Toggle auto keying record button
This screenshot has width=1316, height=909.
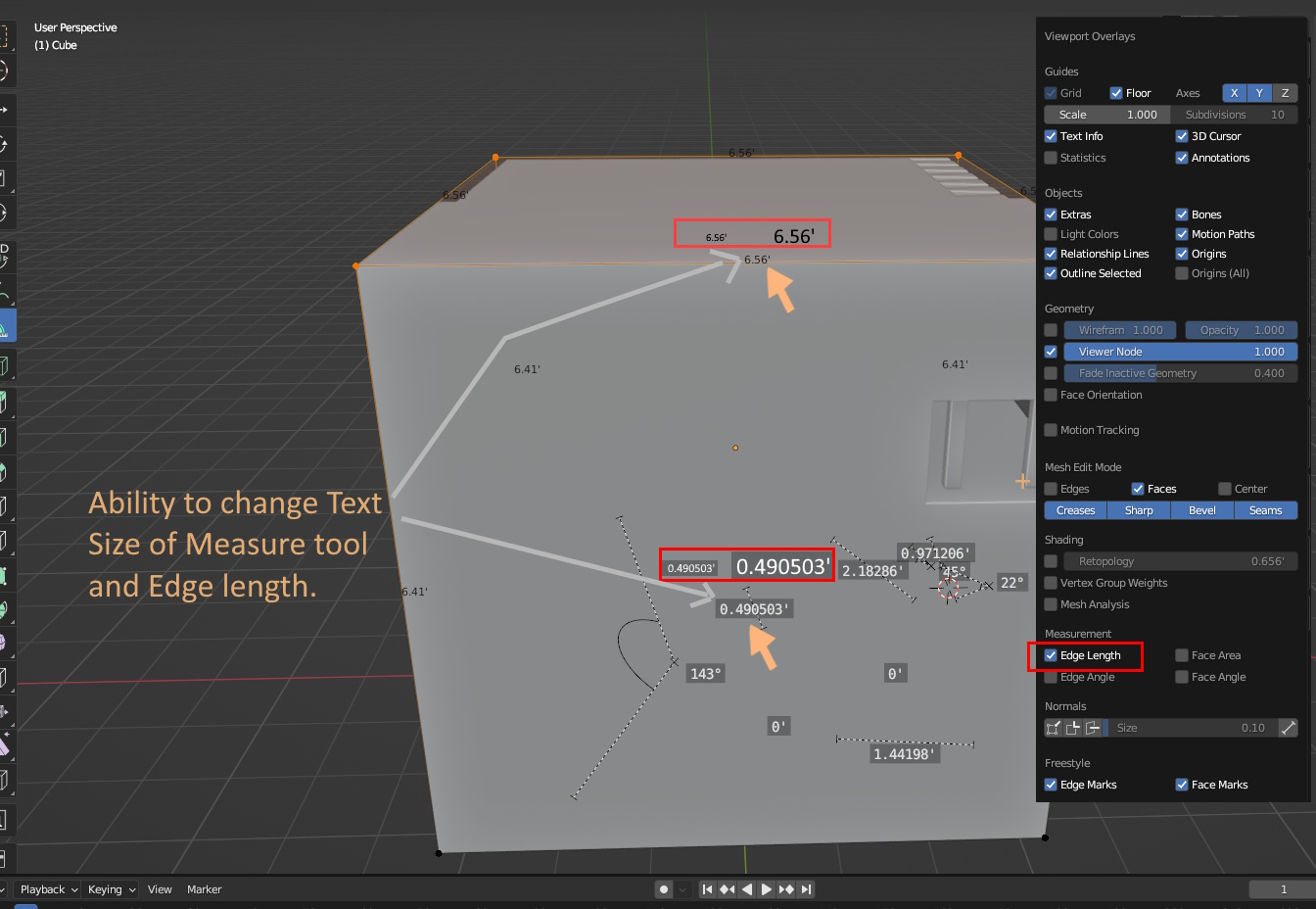click(664, 889)
